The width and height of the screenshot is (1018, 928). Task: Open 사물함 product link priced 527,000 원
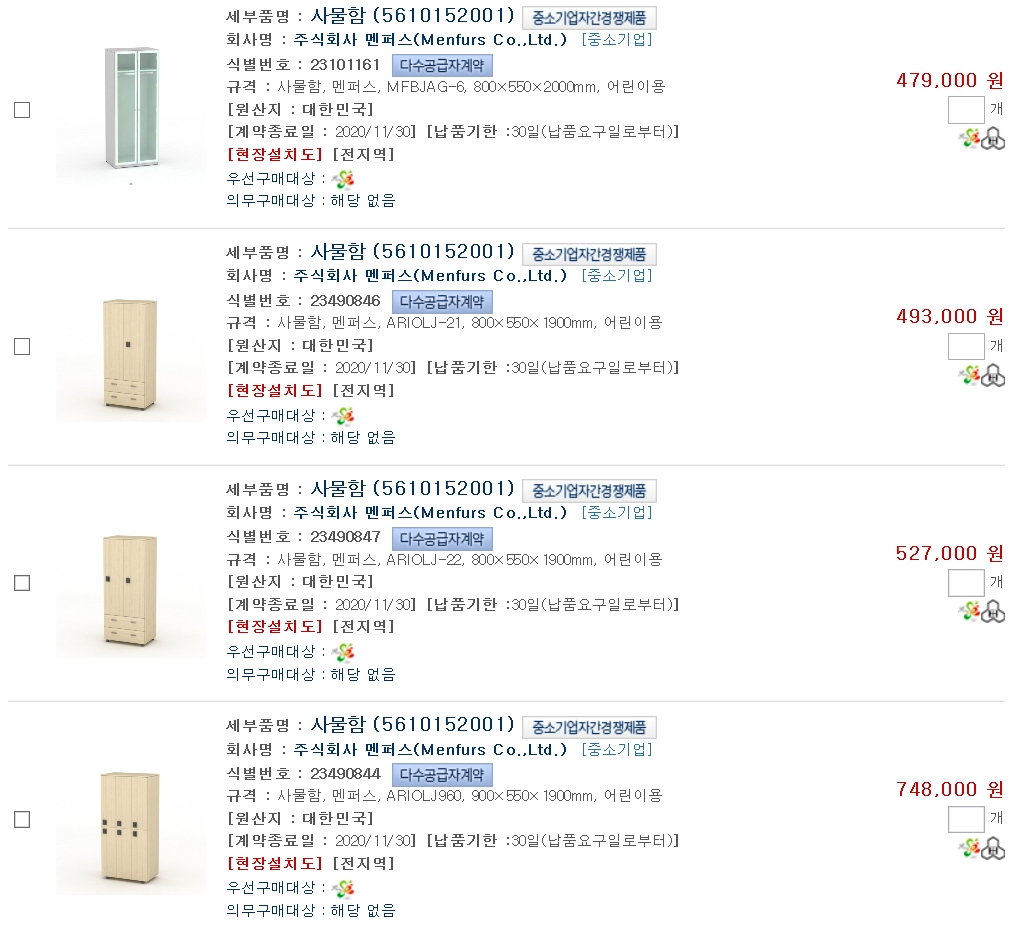tap(412, 488)
